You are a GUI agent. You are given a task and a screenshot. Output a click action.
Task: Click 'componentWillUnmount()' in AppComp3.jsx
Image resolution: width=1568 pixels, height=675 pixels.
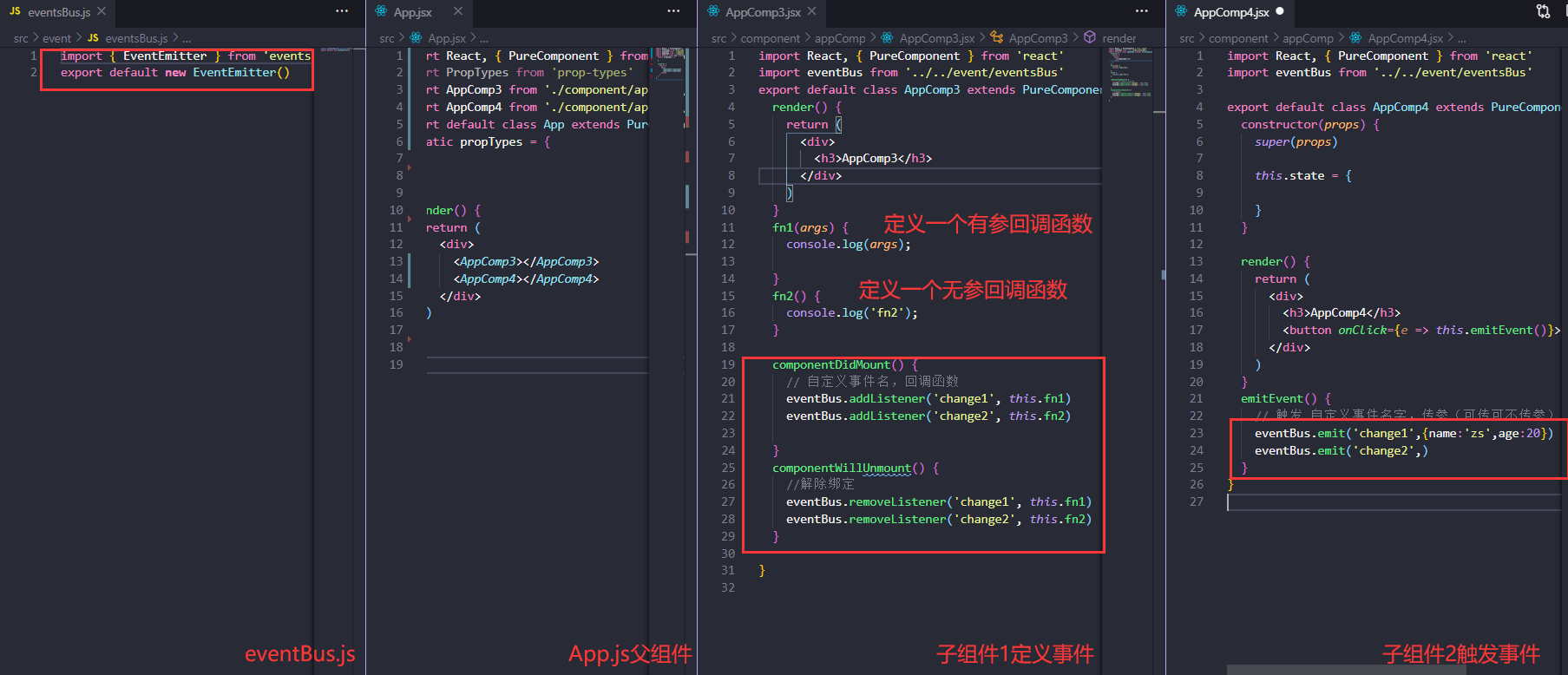tap(849, 468)
